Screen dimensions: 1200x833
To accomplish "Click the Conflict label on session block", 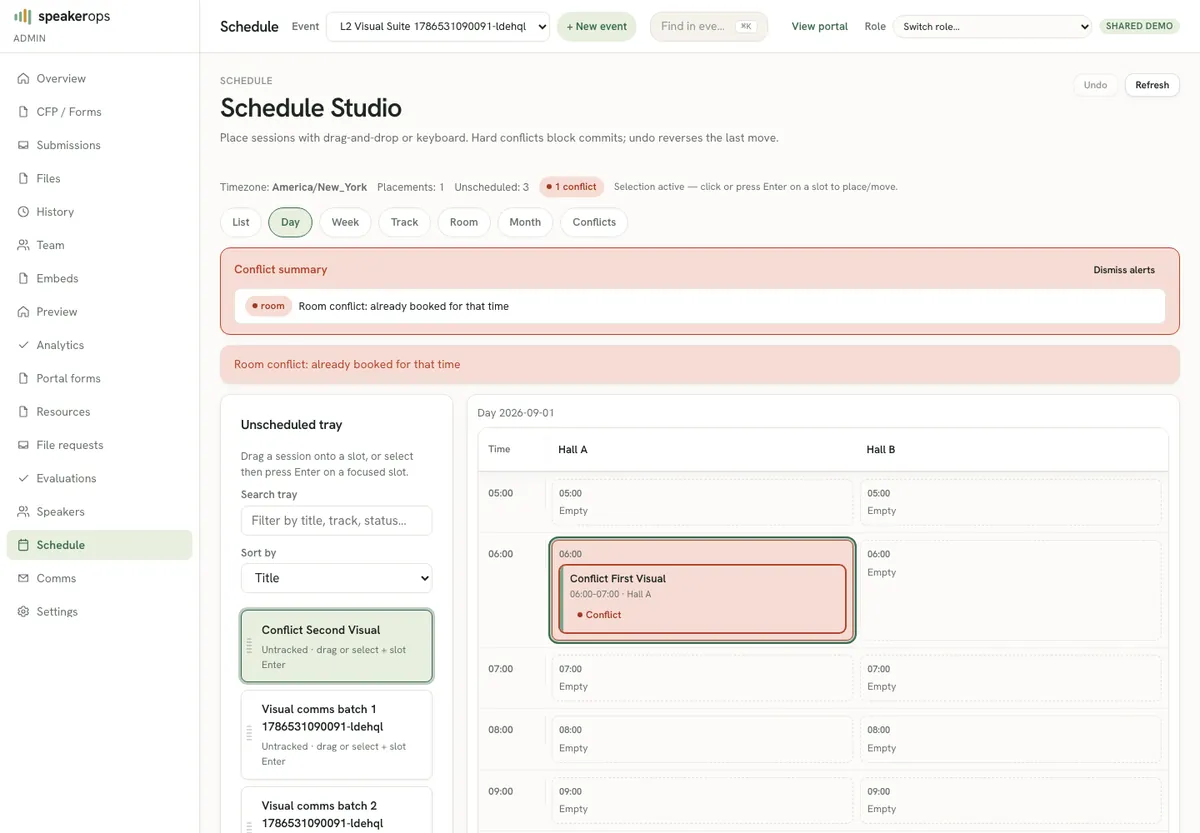I will point(599,615).
